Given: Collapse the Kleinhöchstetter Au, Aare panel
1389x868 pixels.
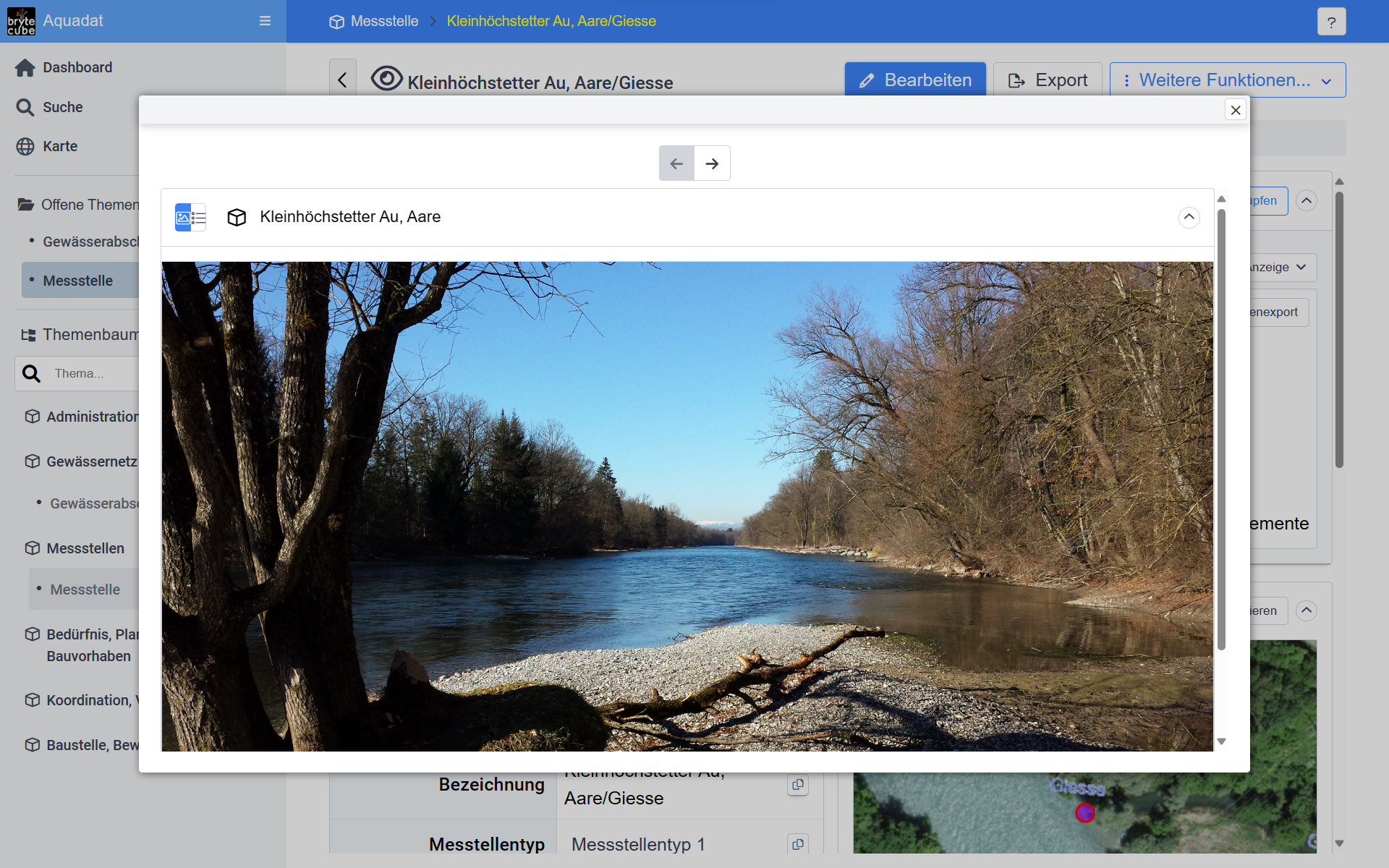Looking at the screenshot, I should pyautogui.click(x=1189, y=217).
